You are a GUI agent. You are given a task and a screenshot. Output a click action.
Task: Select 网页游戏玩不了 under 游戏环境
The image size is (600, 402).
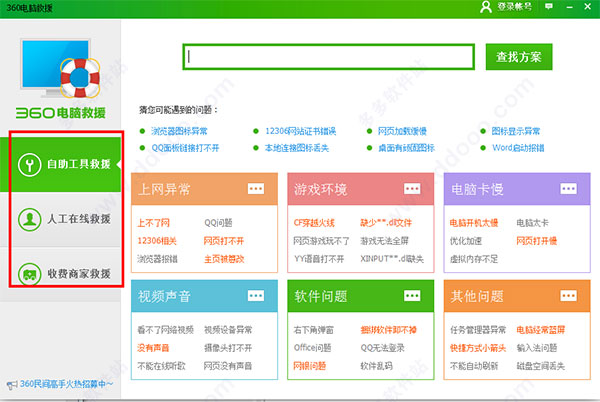click(x=321, y=241)
